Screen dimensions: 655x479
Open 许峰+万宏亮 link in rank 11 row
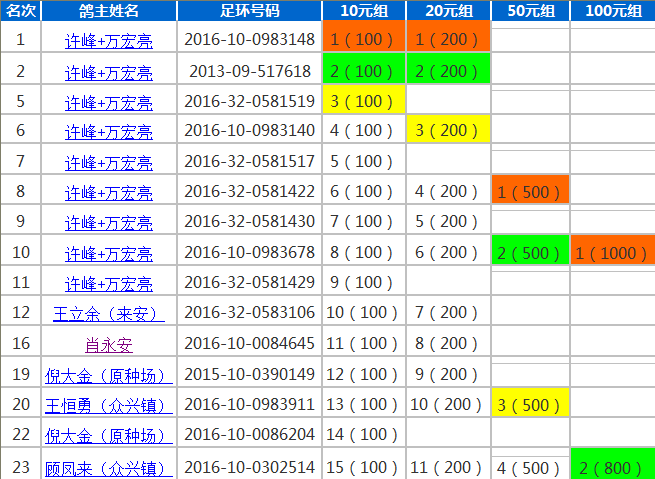(x=108, y=284)
